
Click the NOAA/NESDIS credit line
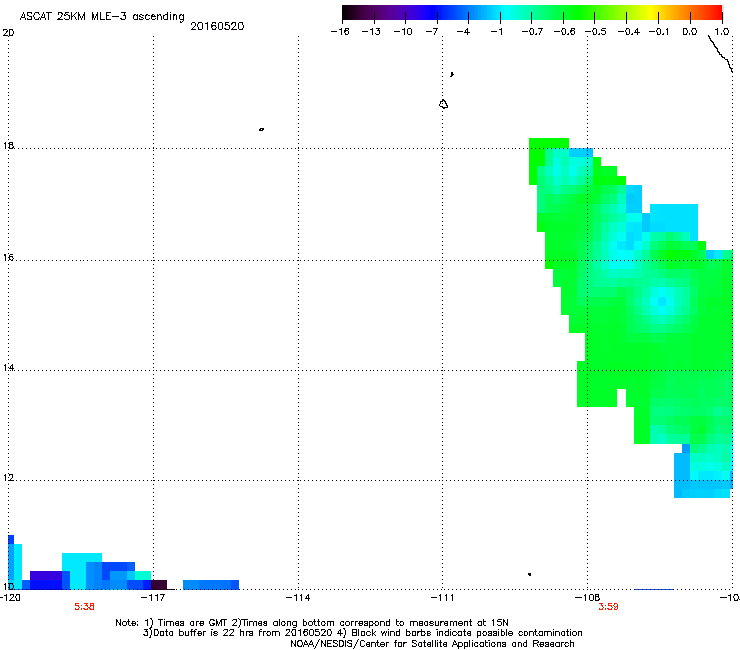(x=432, y=644)
